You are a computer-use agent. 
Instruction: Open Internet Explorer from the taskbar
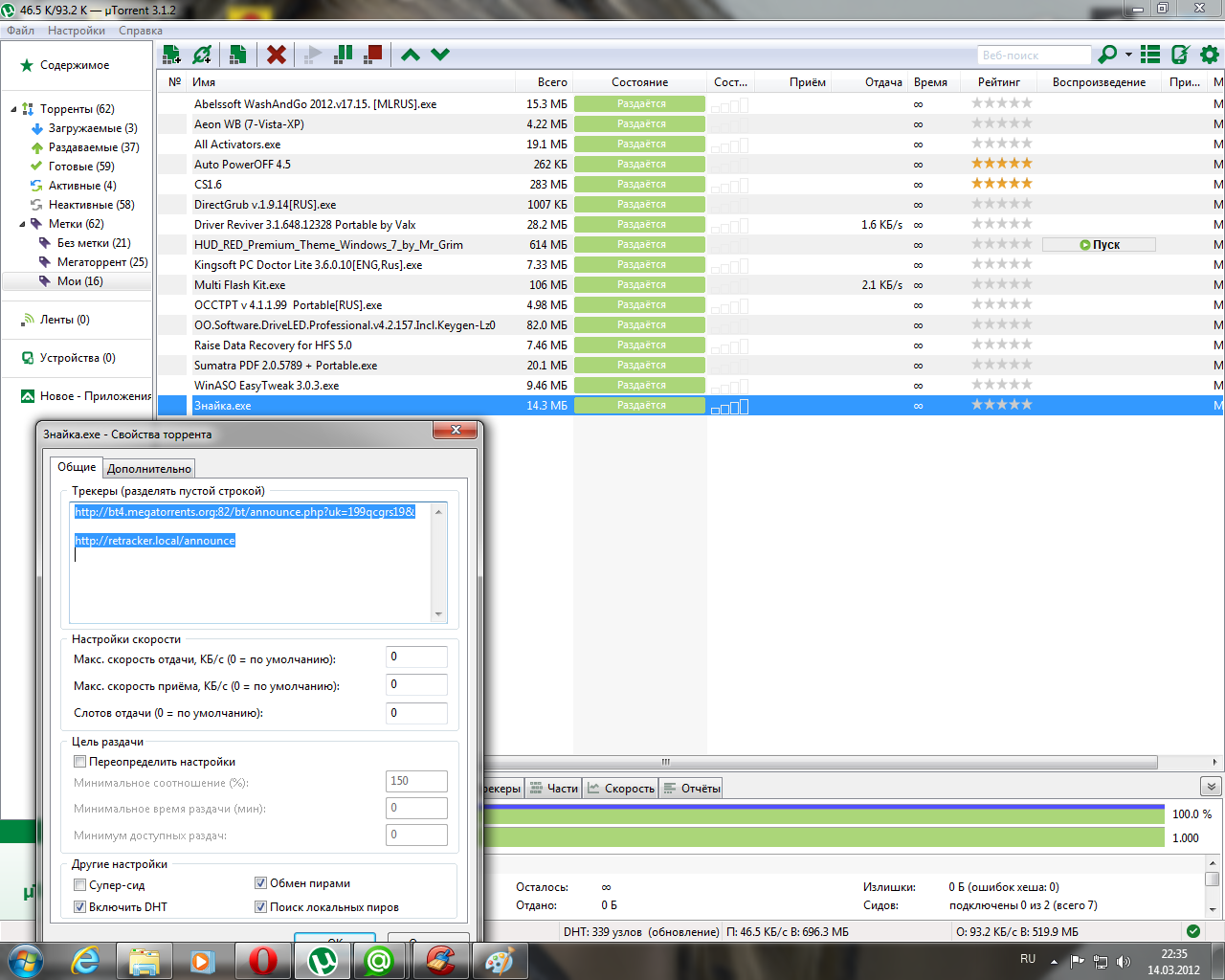click(x=85, y=961)
